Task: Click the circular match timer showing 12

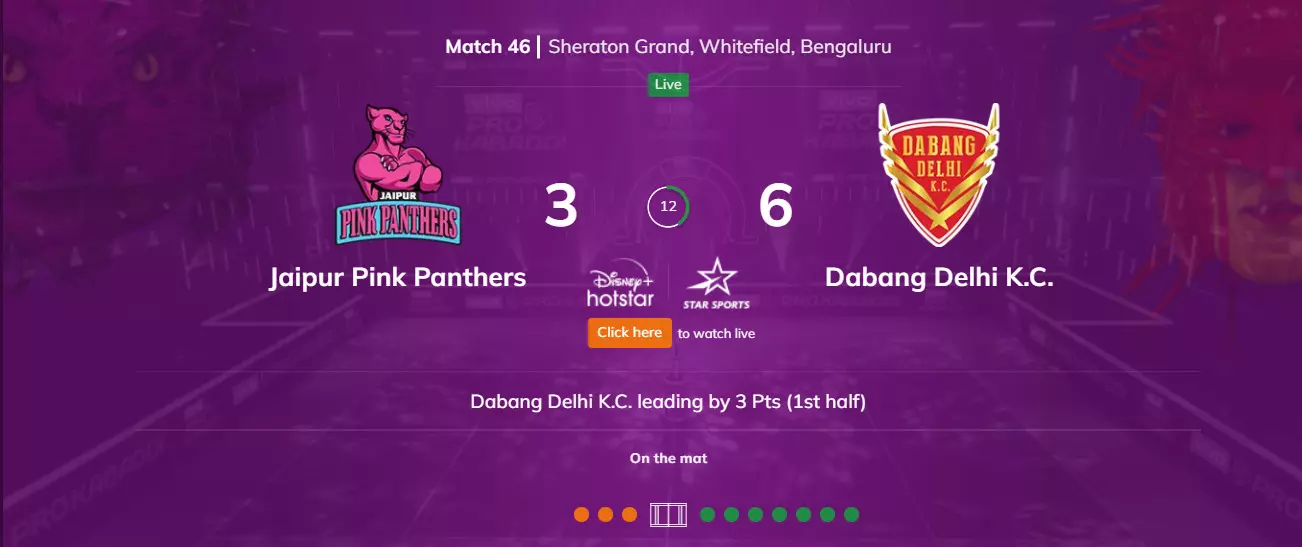Action: pyautogui.click(x=669, y=207)
